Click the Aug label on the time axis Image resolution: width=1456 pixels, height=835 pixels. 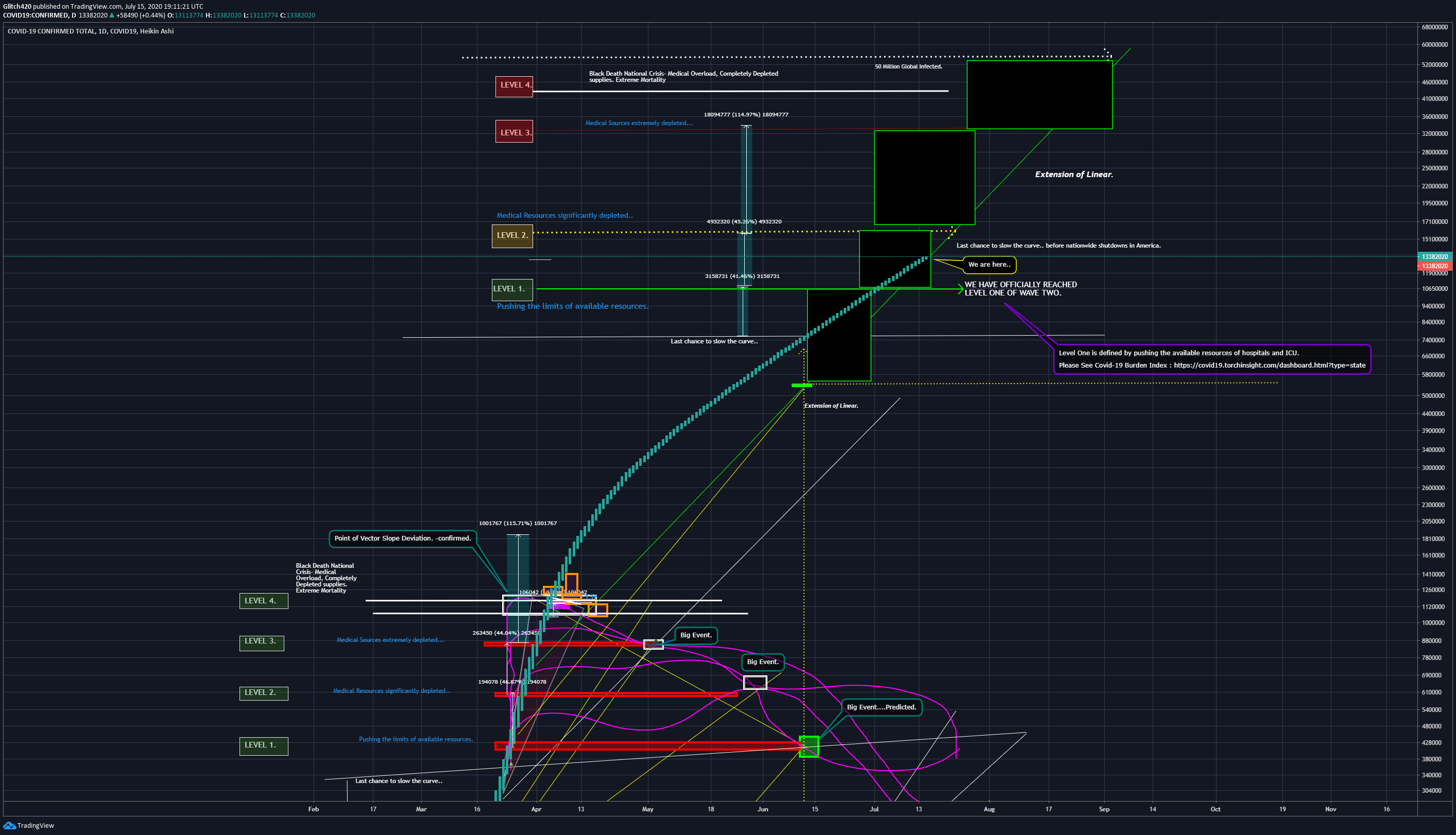tap(989, 809)
